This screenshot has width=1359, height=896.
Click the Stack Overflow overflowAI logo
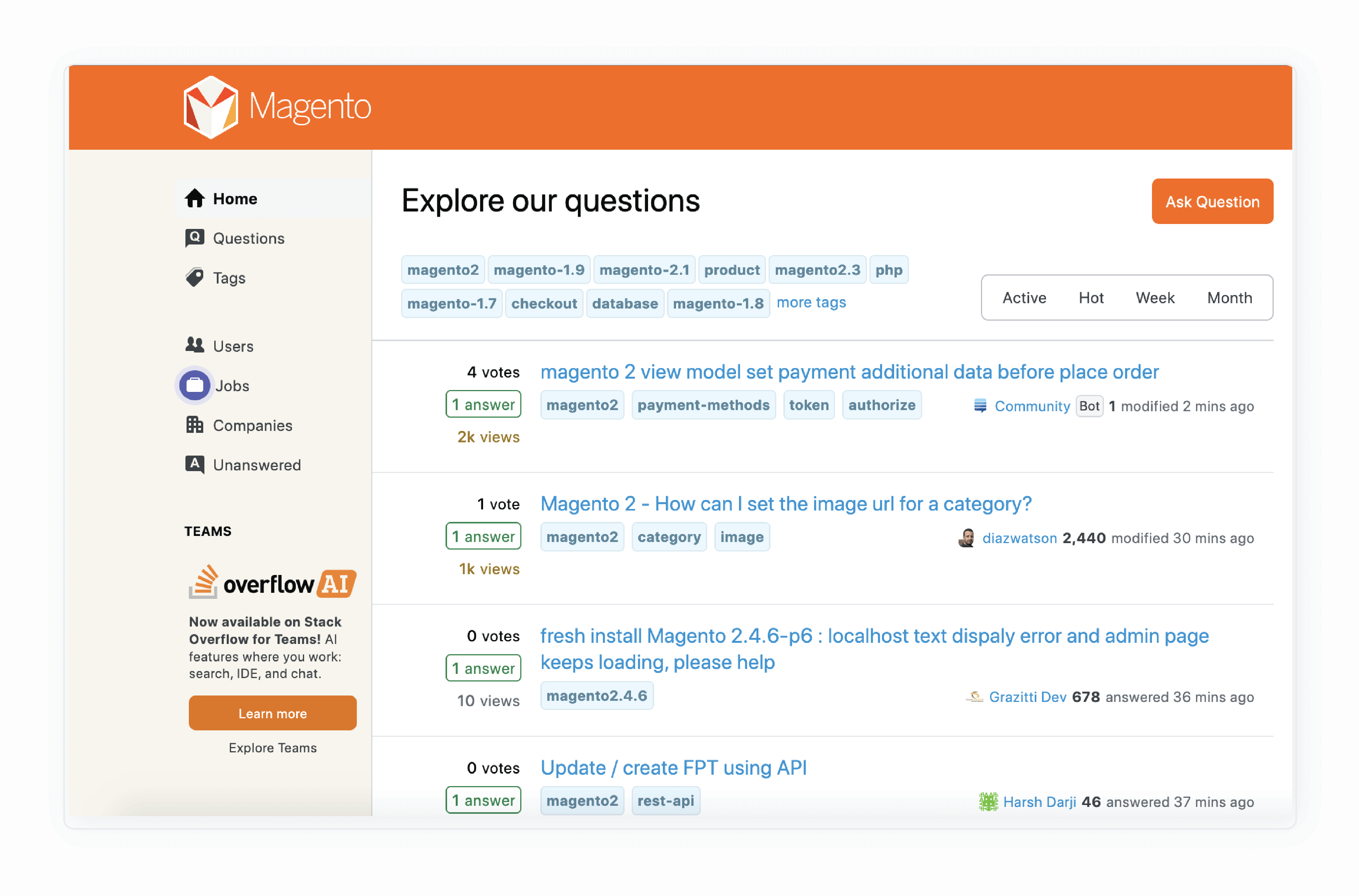[x=272, y=582]
